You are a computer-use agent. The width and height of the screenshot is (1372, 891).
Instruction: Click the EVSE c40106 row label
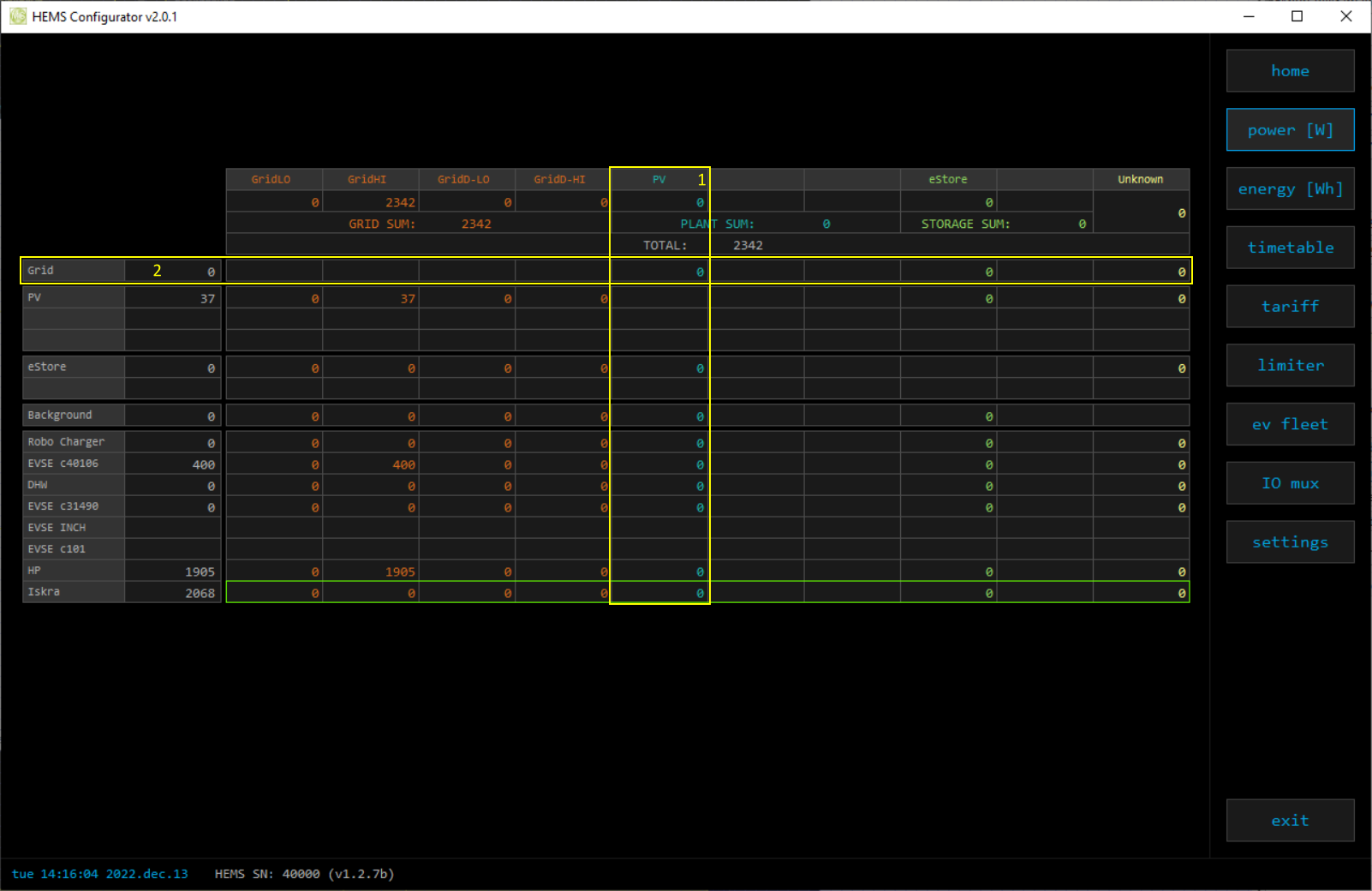[x=63, y=463]
